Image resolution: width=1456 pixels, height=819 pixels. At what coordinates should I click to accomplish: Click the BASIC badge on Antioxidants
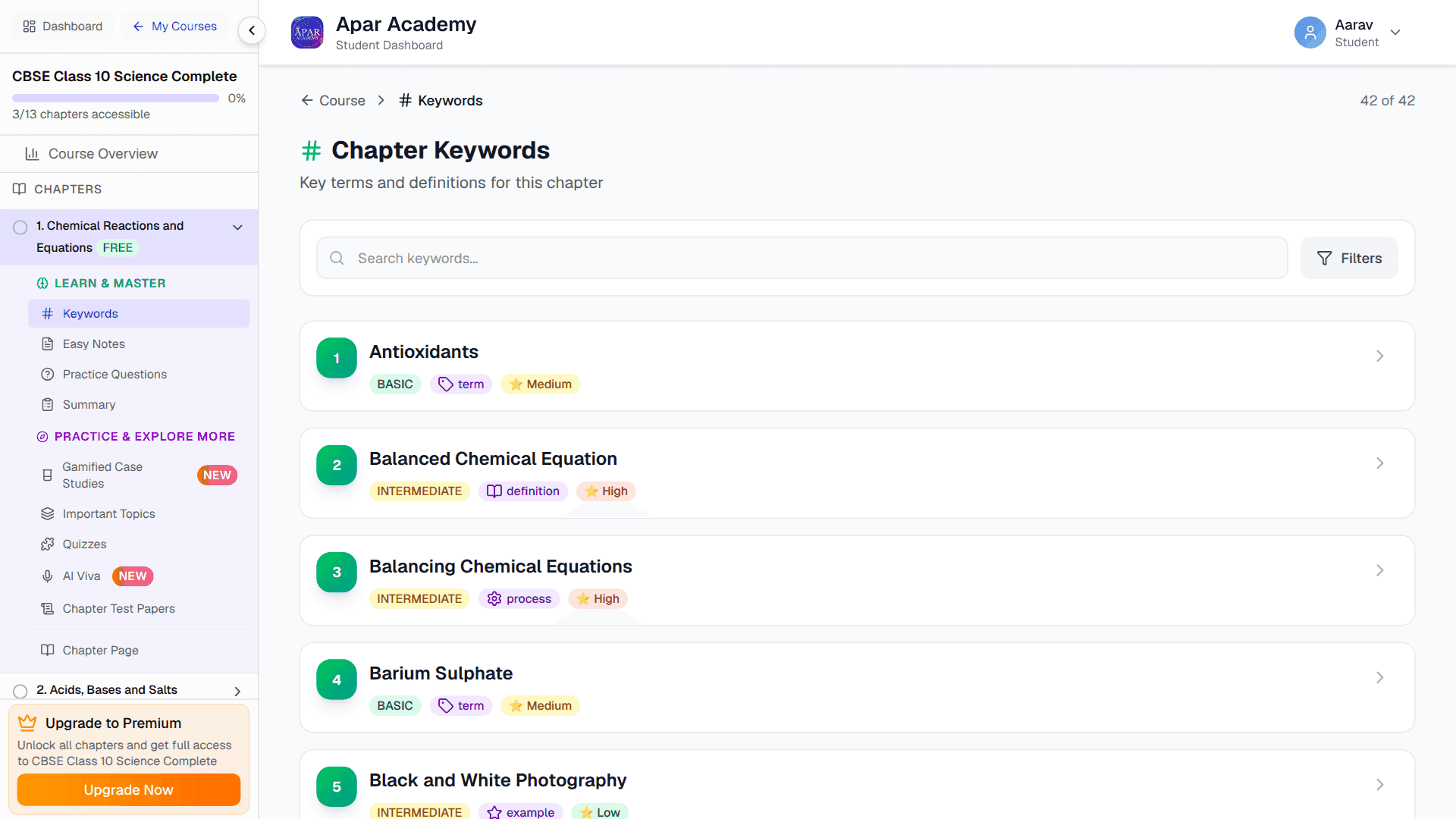(x=395, y=384)
